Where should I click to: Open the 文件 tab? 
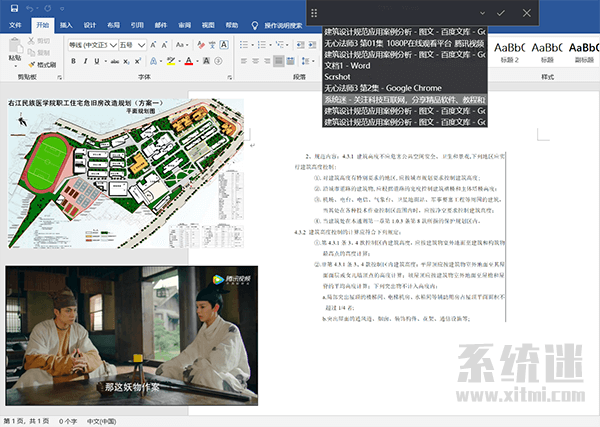(x=15, y=25)
